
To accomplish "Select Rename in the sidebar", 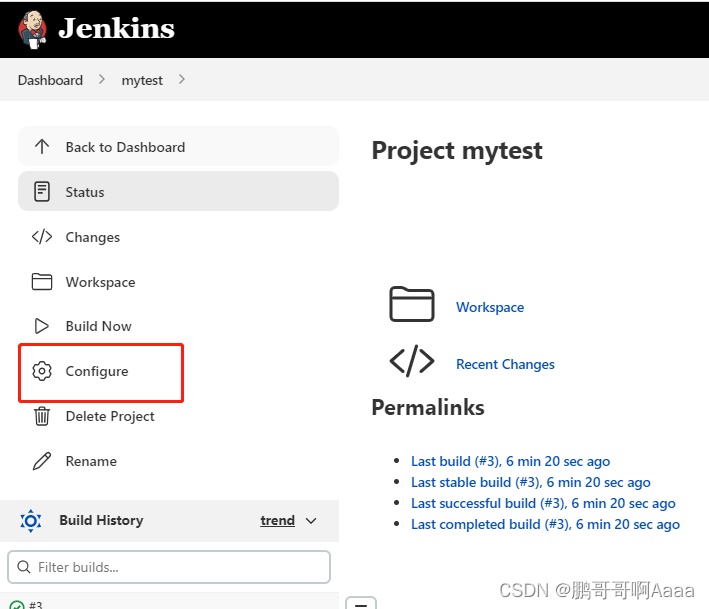I will (x=91, y=461).
